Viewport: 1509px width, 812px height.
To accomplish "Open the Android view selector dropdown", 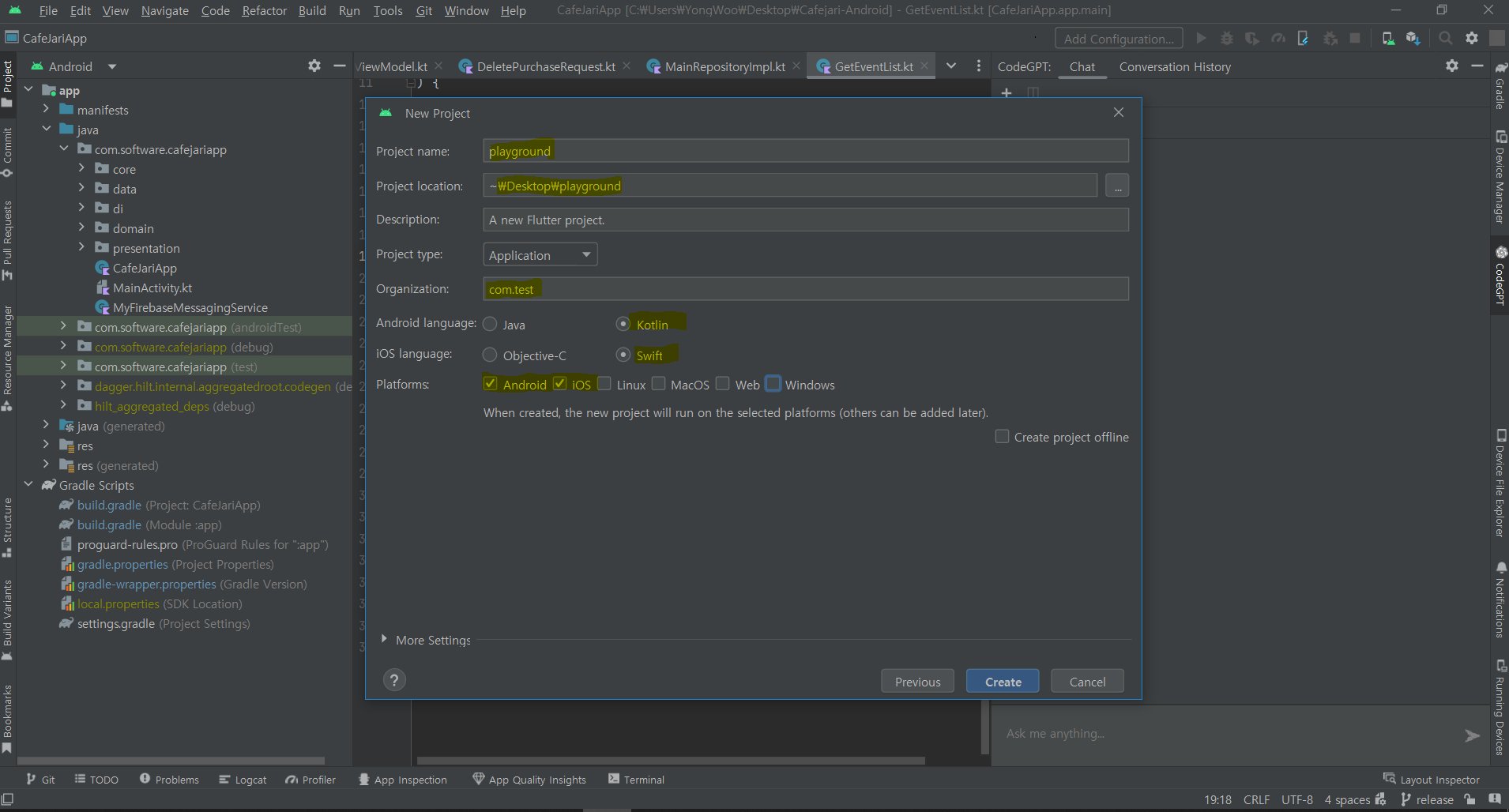I will point(112,66).
